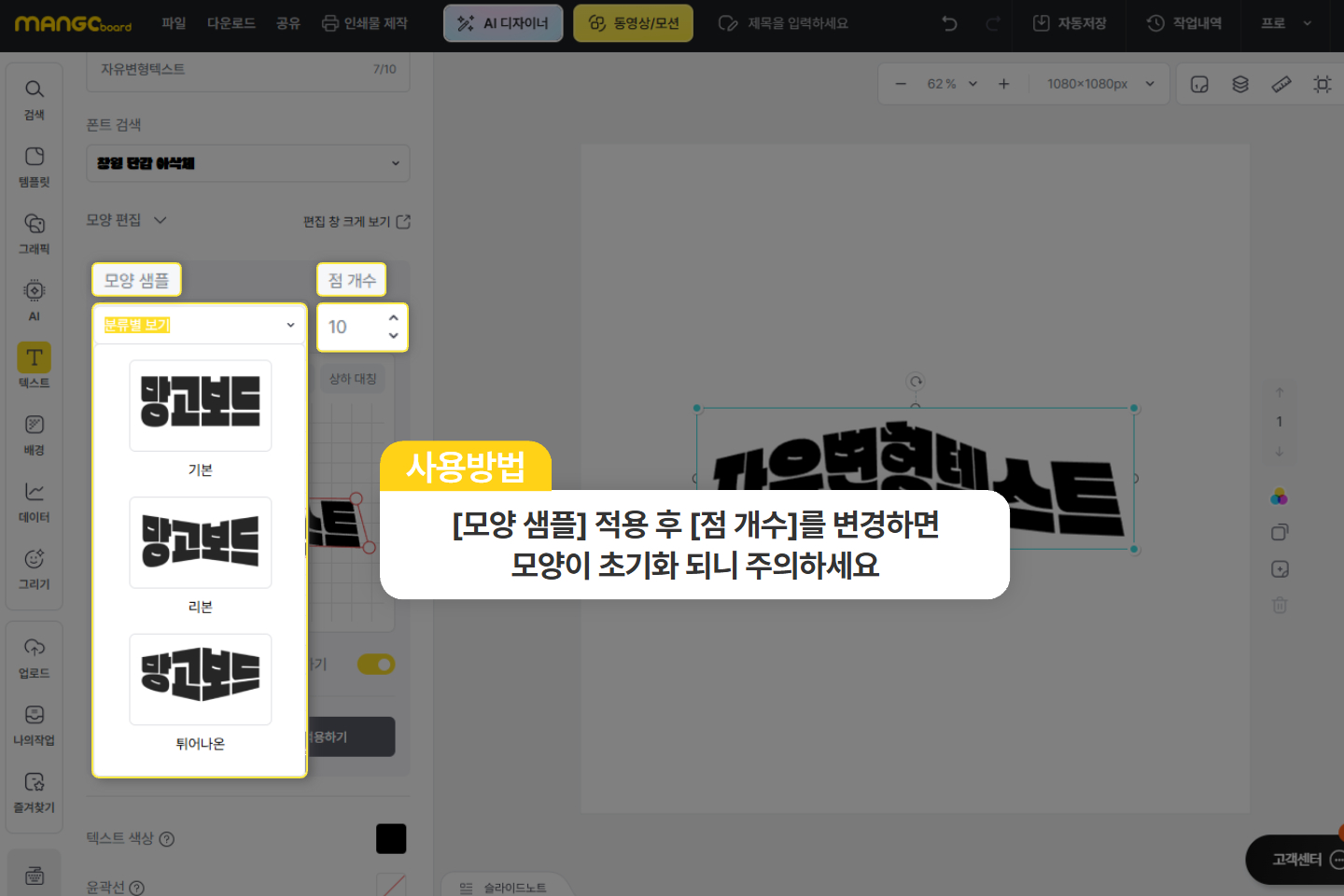
Task: Open the font selection dropdown
Action: 248,163
